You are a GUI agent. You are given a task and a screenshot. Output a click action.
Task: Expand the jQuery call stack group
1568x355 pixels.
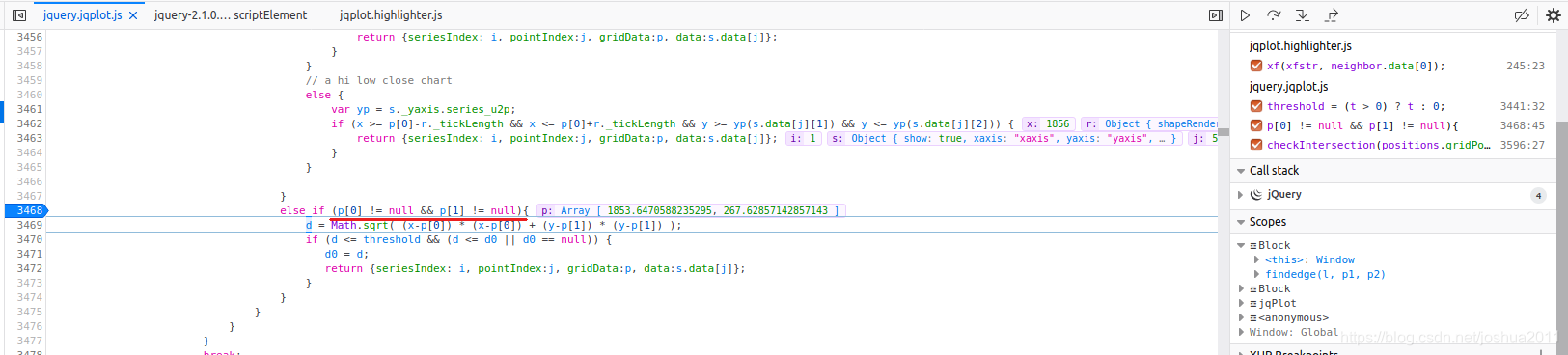point(1241,195)
